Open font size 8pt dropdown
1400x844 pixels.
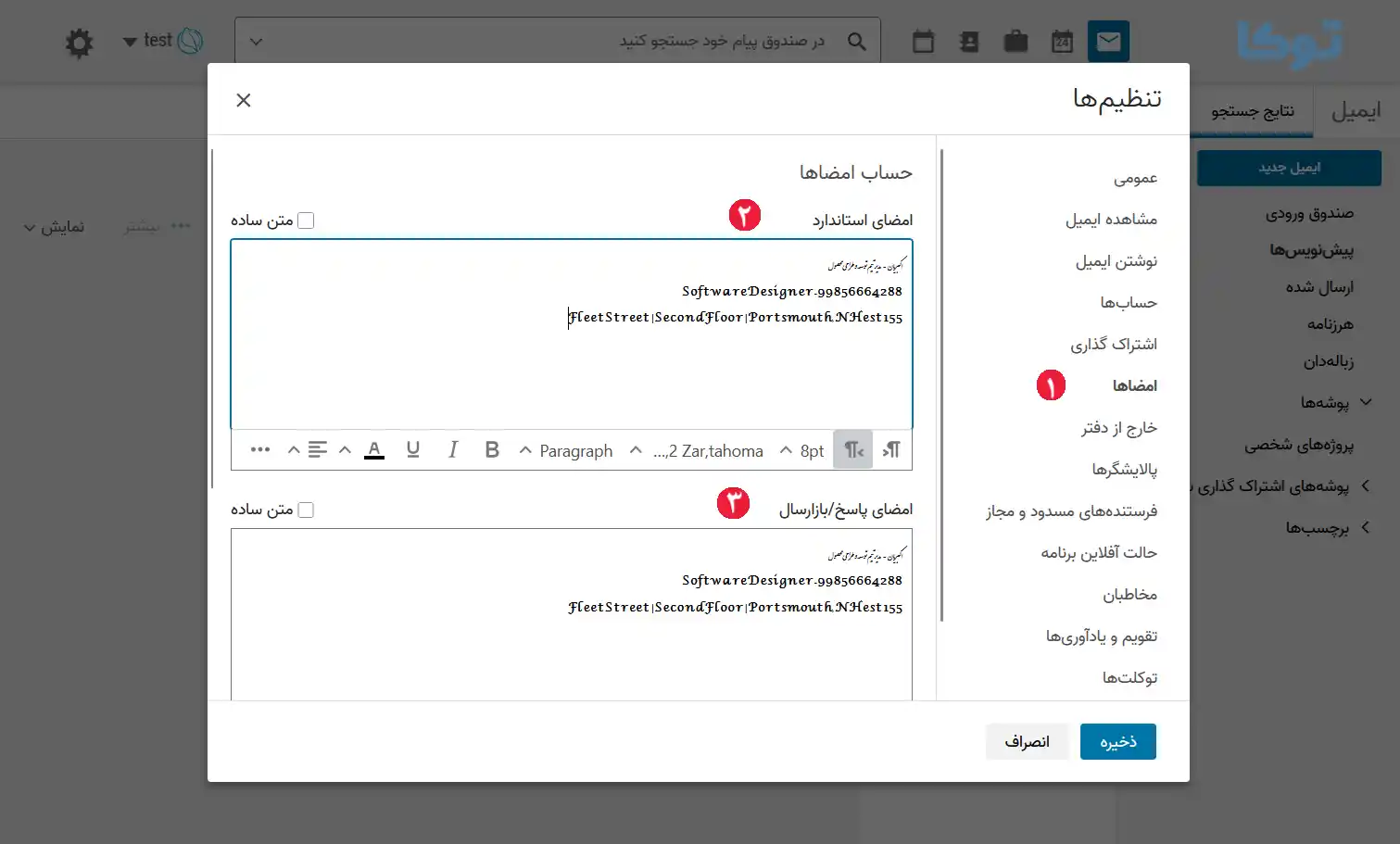click(801, 450)
